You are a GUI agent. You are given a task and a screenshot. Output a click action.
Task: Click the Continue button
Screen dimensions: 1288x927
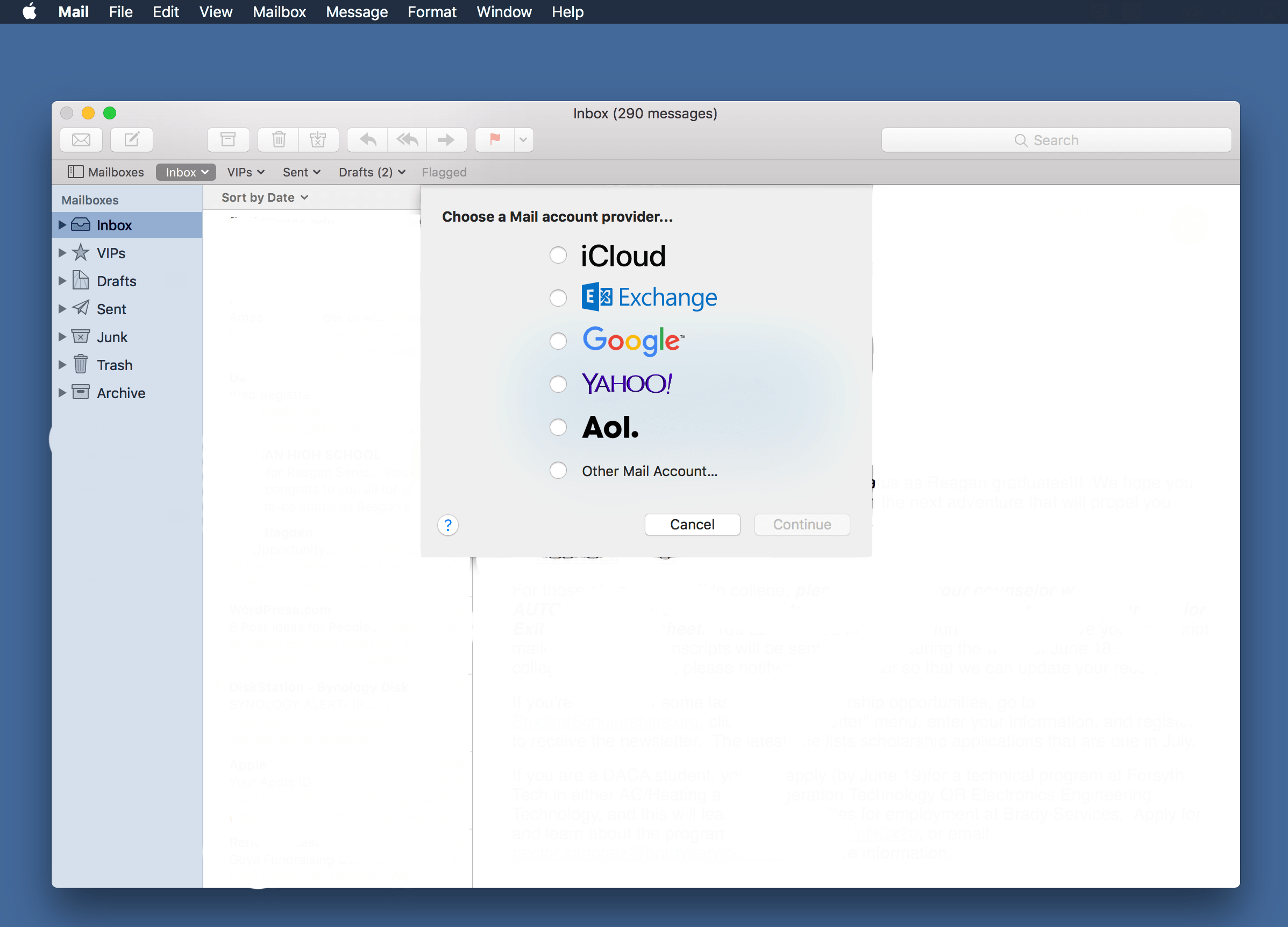point(802,524)
